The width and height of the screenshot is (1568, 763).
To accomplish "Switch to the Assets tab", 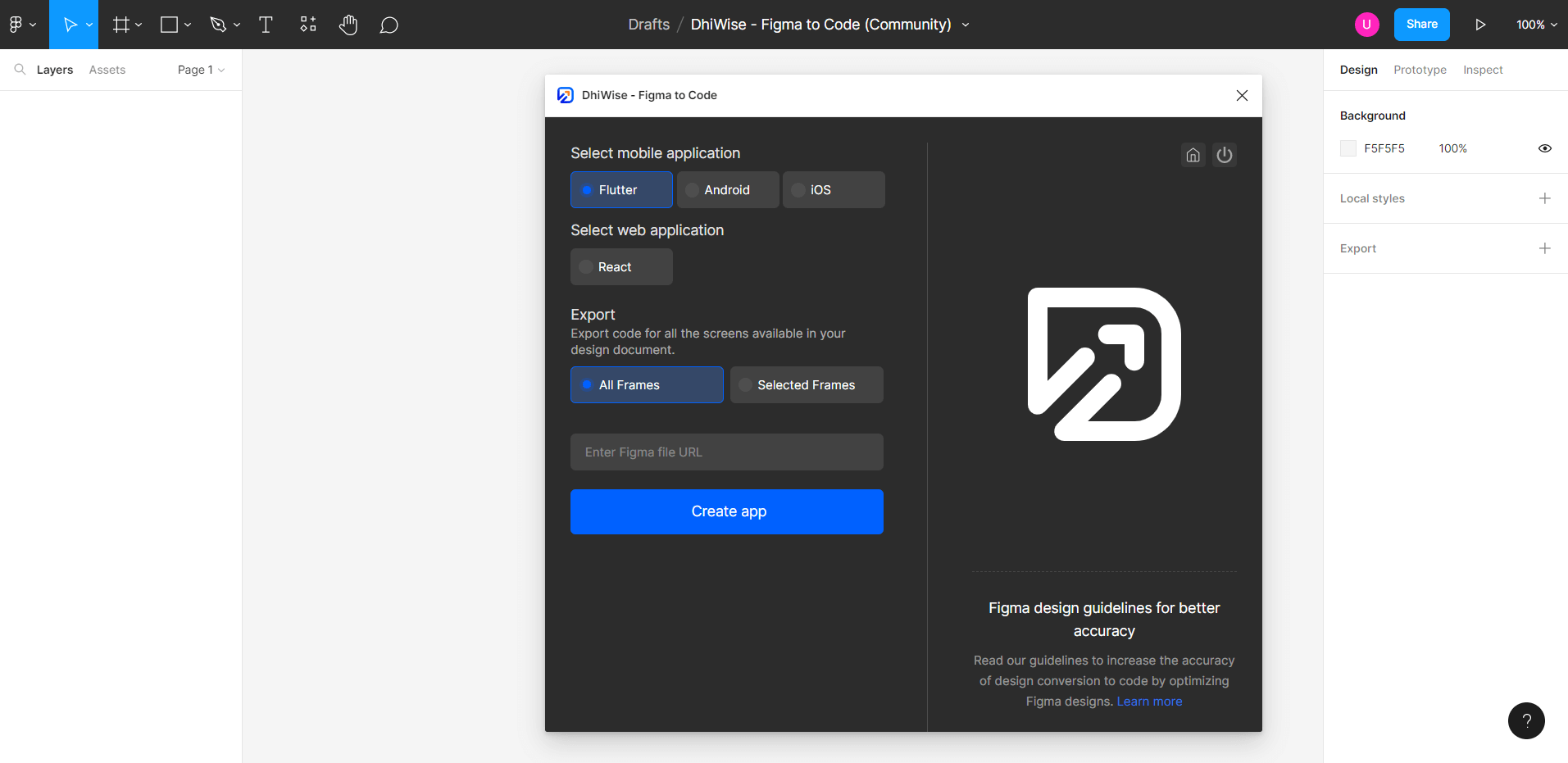I will pyautogui.click(x=107, y=70).
